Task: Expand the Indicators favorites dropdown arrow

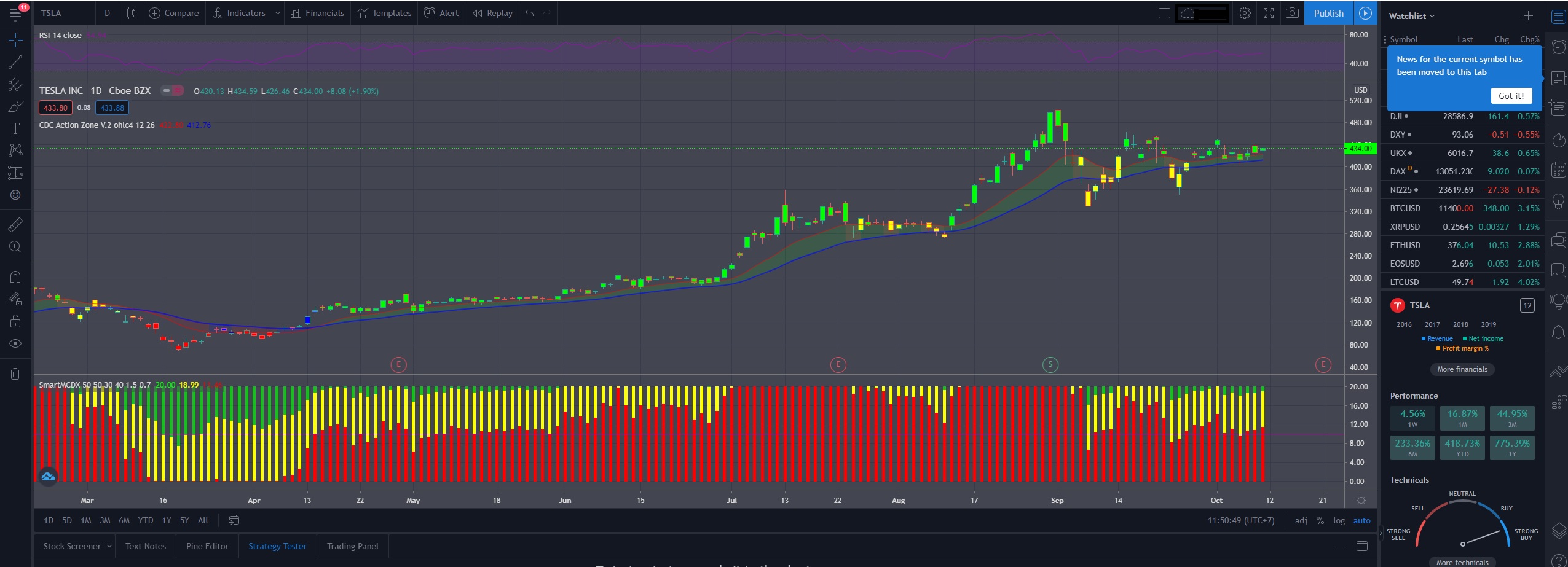Action: (277, 13)
